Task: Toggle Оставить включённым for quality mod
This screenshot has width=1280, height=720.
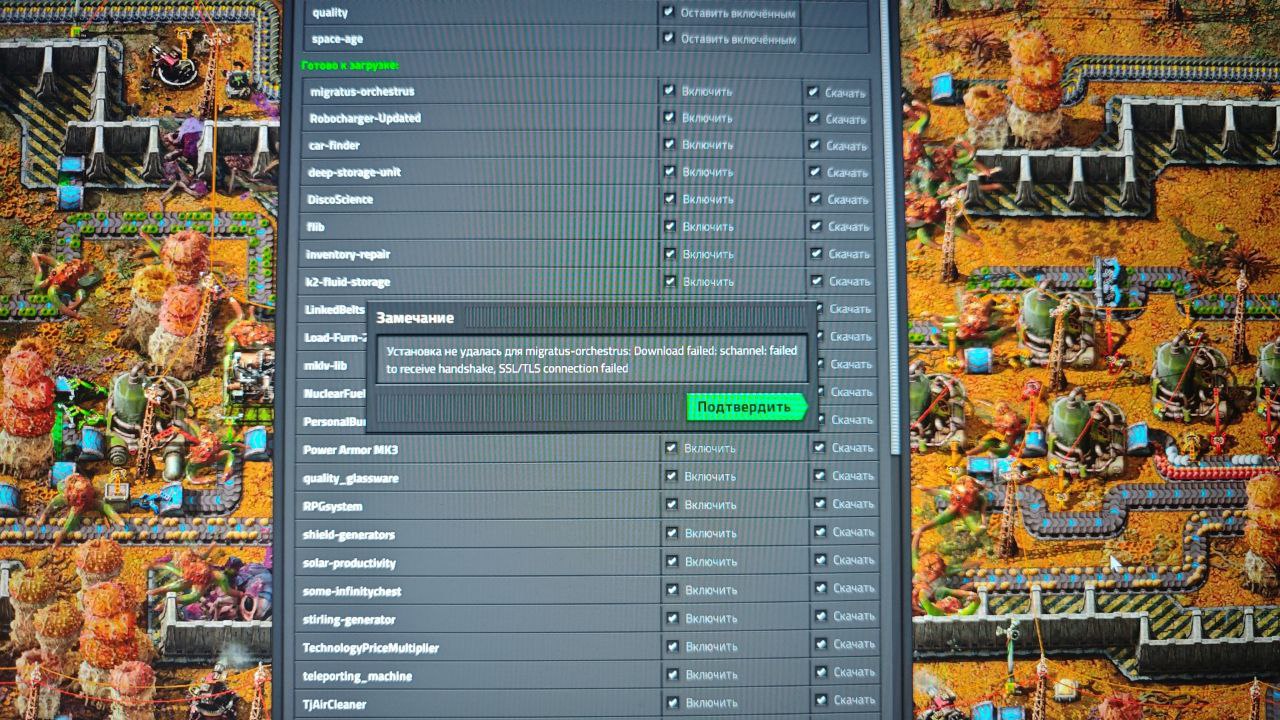Action: tap(668, 12)
